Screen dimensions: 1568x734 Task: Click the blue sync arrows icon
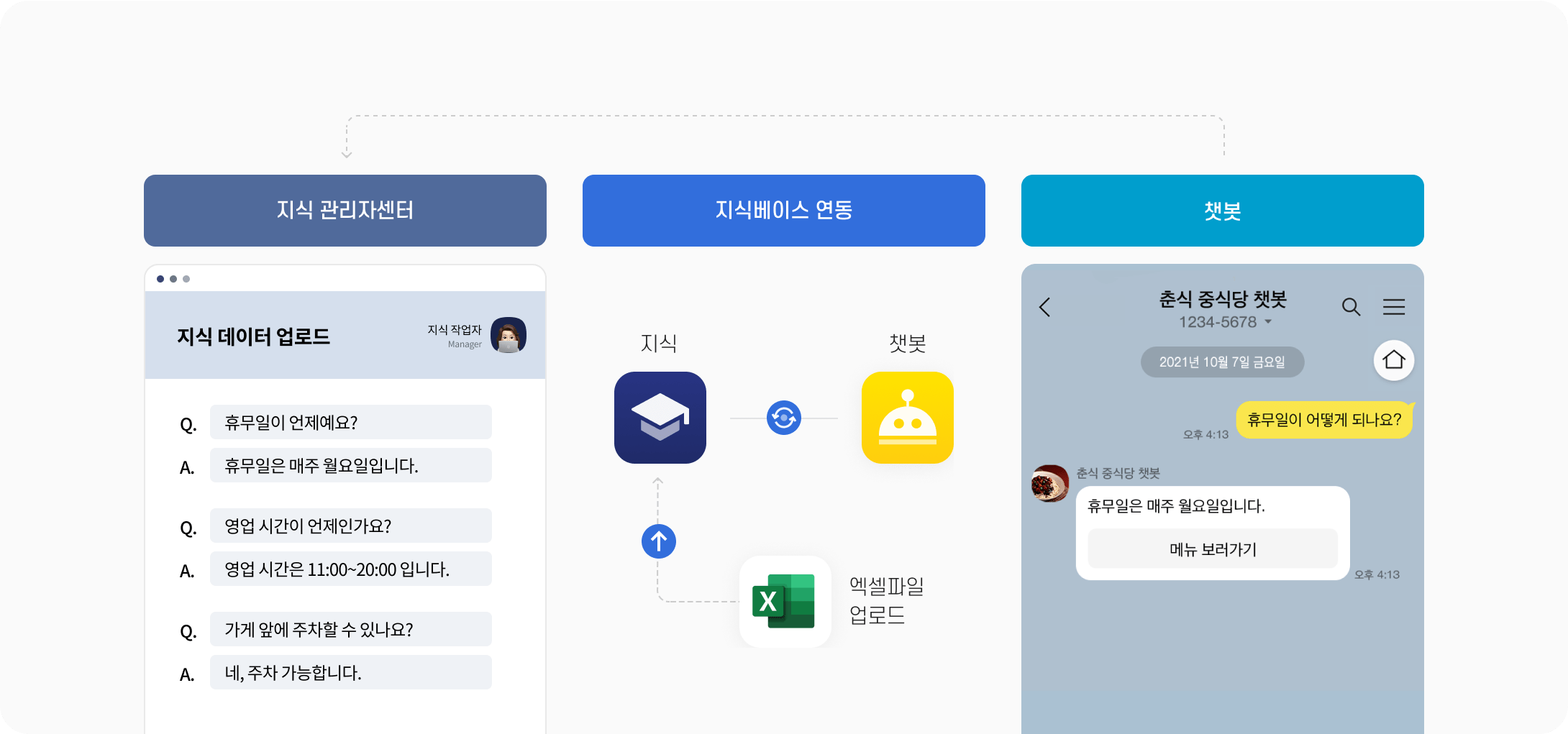click(x=784, y=418)
